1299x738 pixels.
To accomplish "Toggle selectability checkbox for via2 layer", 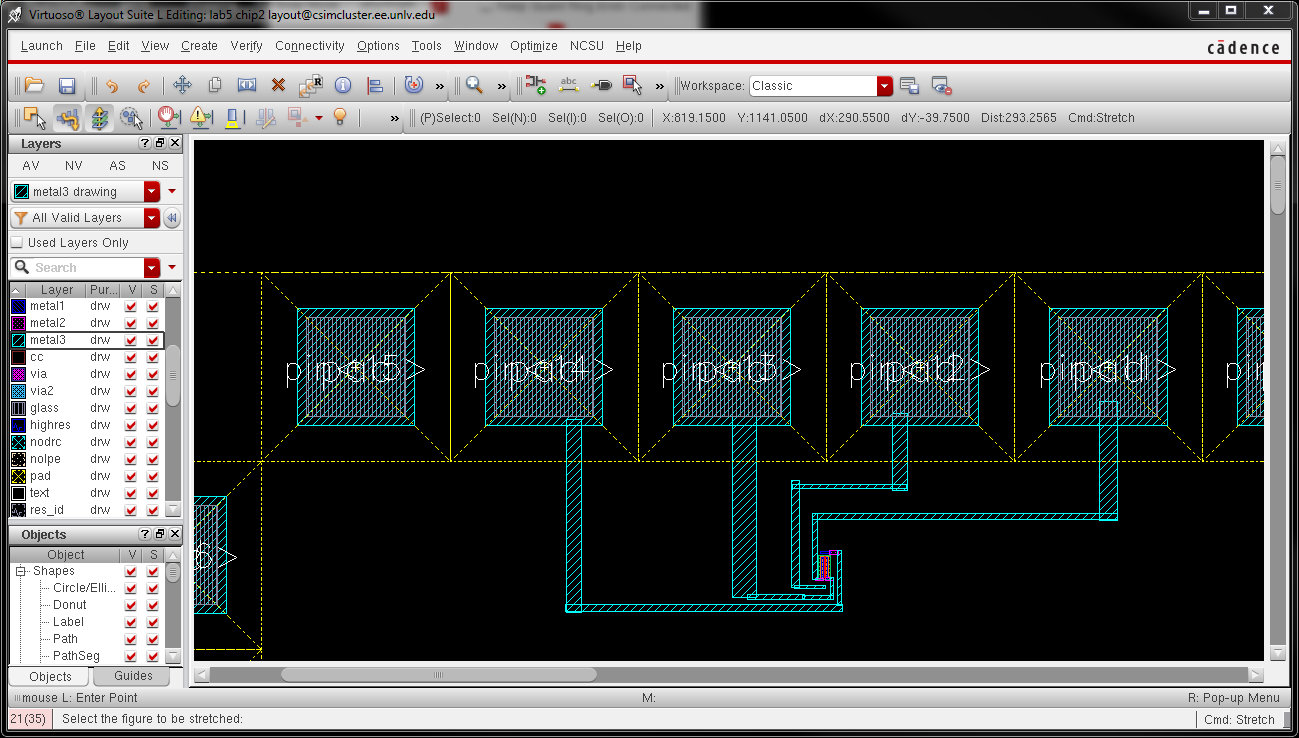I will [153, 391].
